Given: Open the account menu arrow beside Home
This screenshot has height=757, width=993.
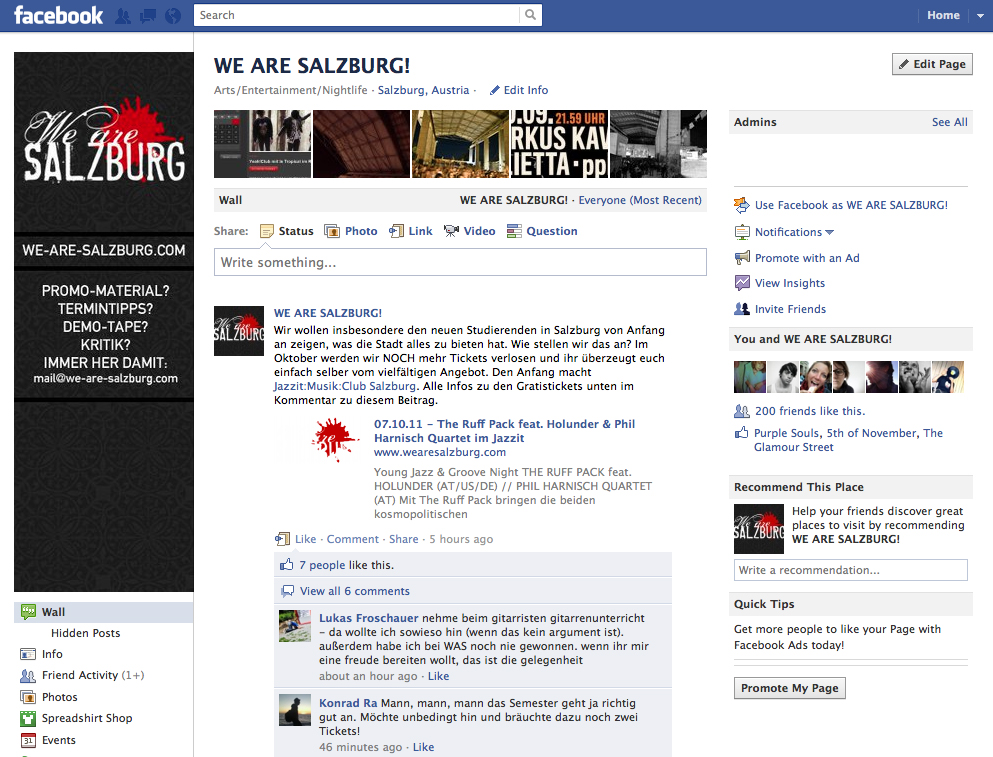Looking at the screenshot, I should (977, 15).
